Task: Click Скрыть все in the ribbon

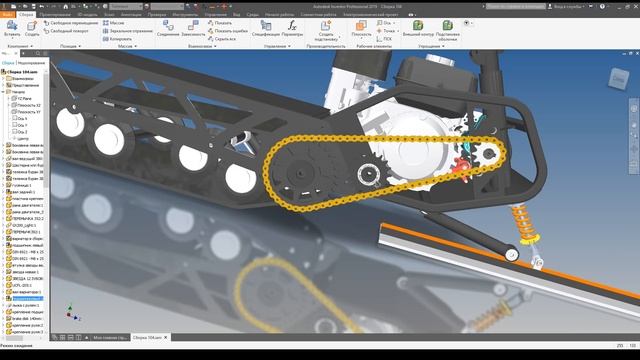Action: [x=222, y=39]
